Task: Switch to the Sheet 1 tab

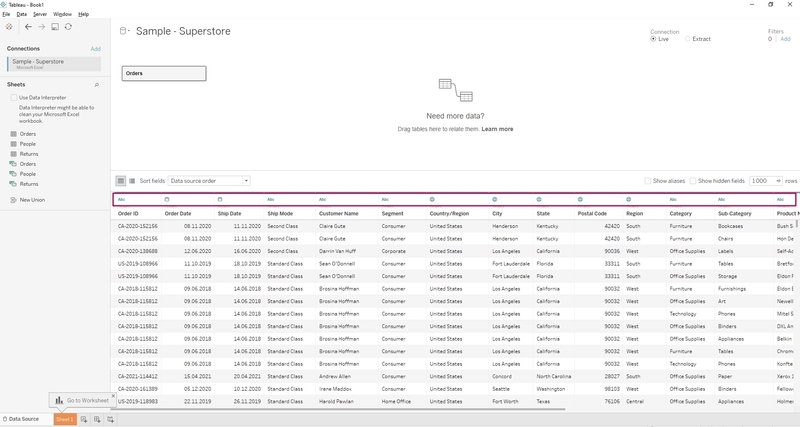Action: tap(65, 419)
